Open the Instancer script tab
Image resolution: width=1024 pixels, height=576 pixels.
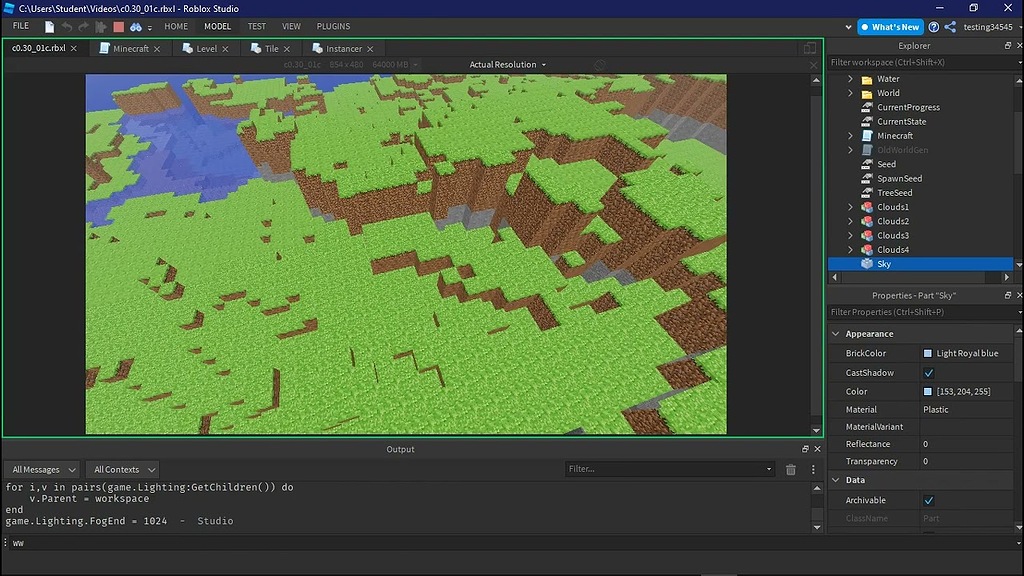click(x=343, y=47)
